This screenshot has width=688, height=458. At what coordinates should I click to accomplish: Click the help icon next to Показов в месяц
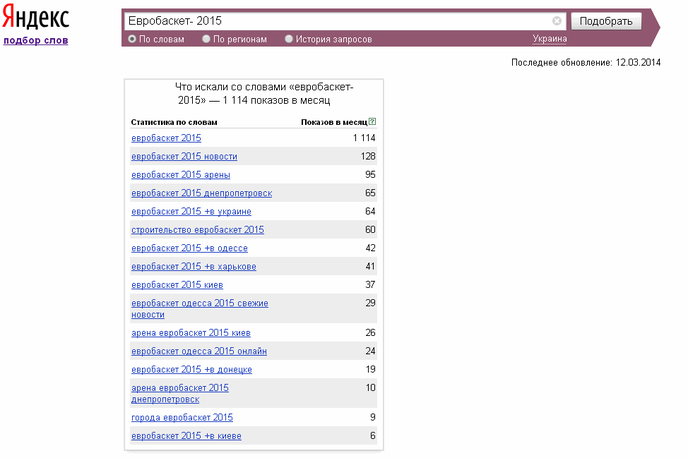point(373,122)
